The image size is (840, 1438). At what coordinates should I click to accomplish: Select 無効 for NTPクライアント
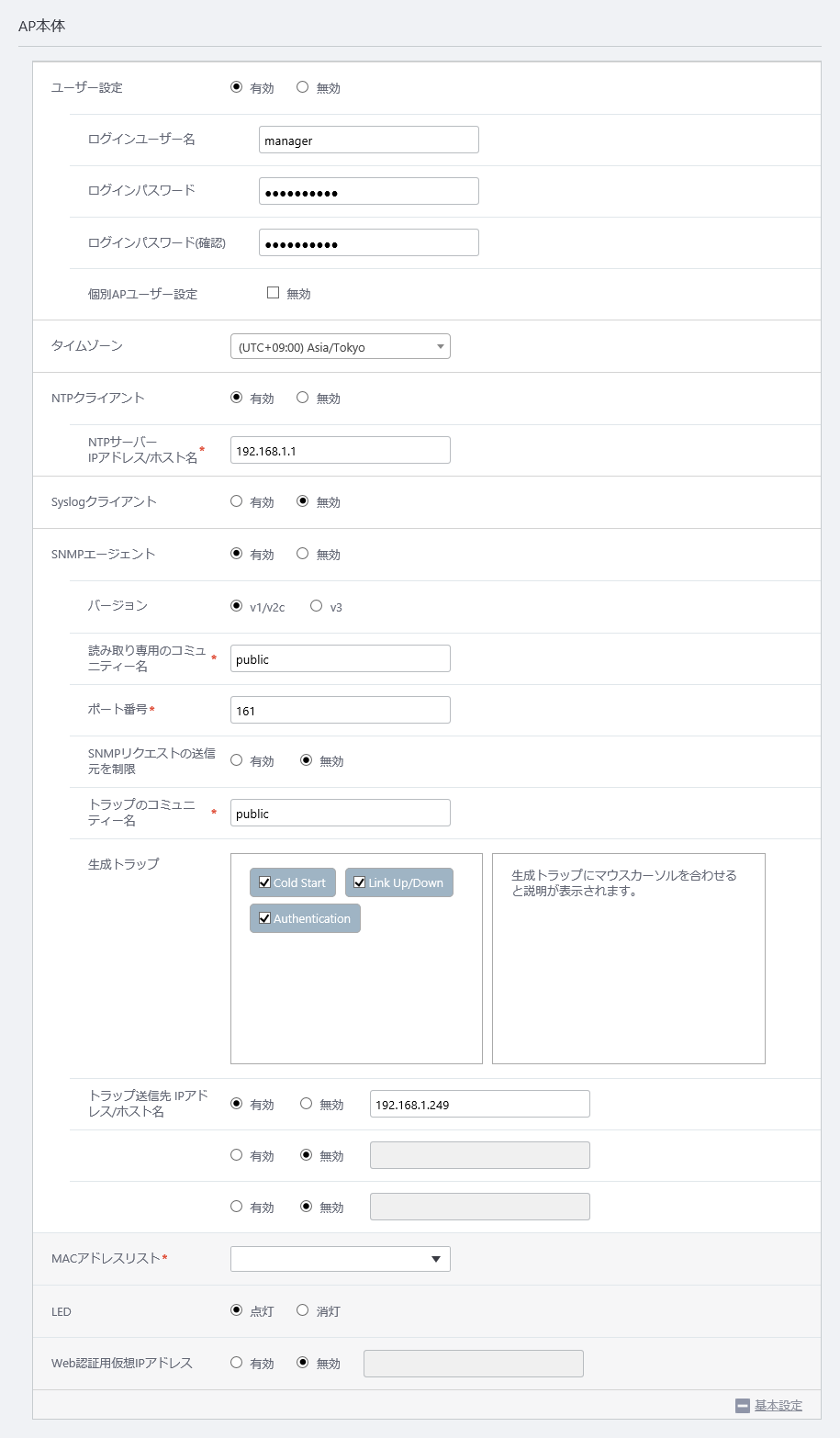tap(302, 398)
